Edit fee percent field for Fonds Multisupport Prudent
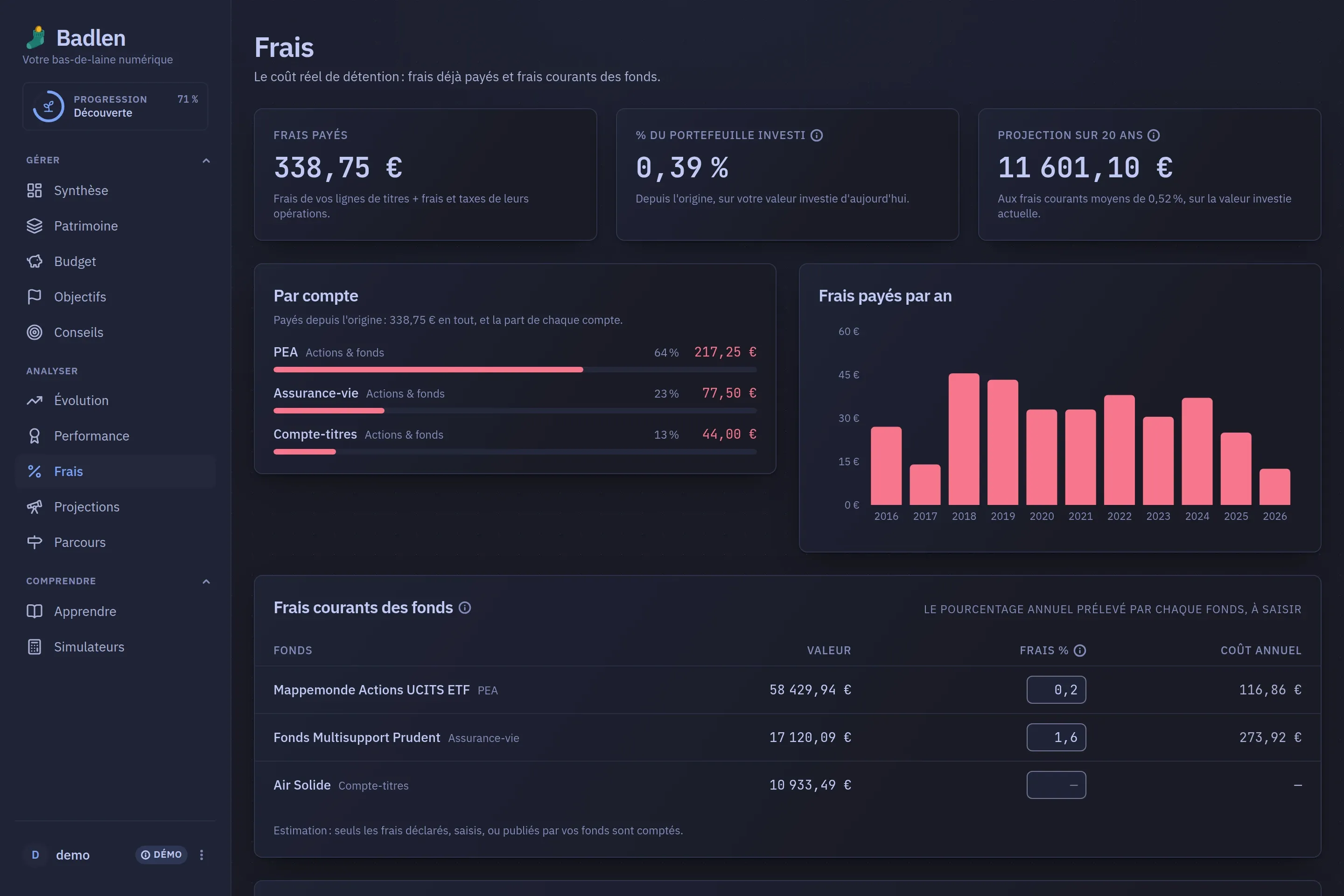This screenshot has width=1344, height=896. 1056,737
